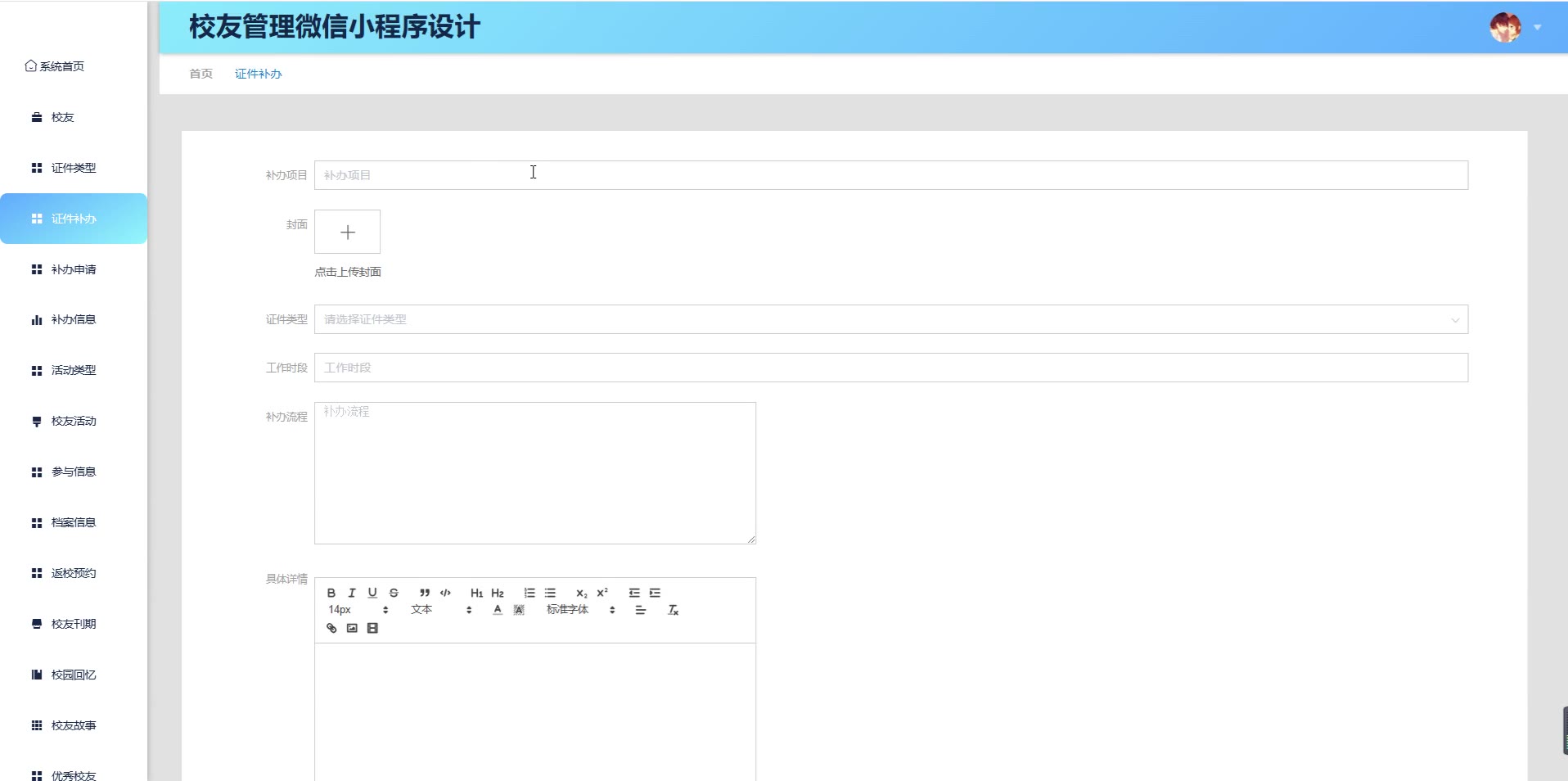Decrease indent in the editor
This screenshot has height=781, width=1568.
coord(634,593)
